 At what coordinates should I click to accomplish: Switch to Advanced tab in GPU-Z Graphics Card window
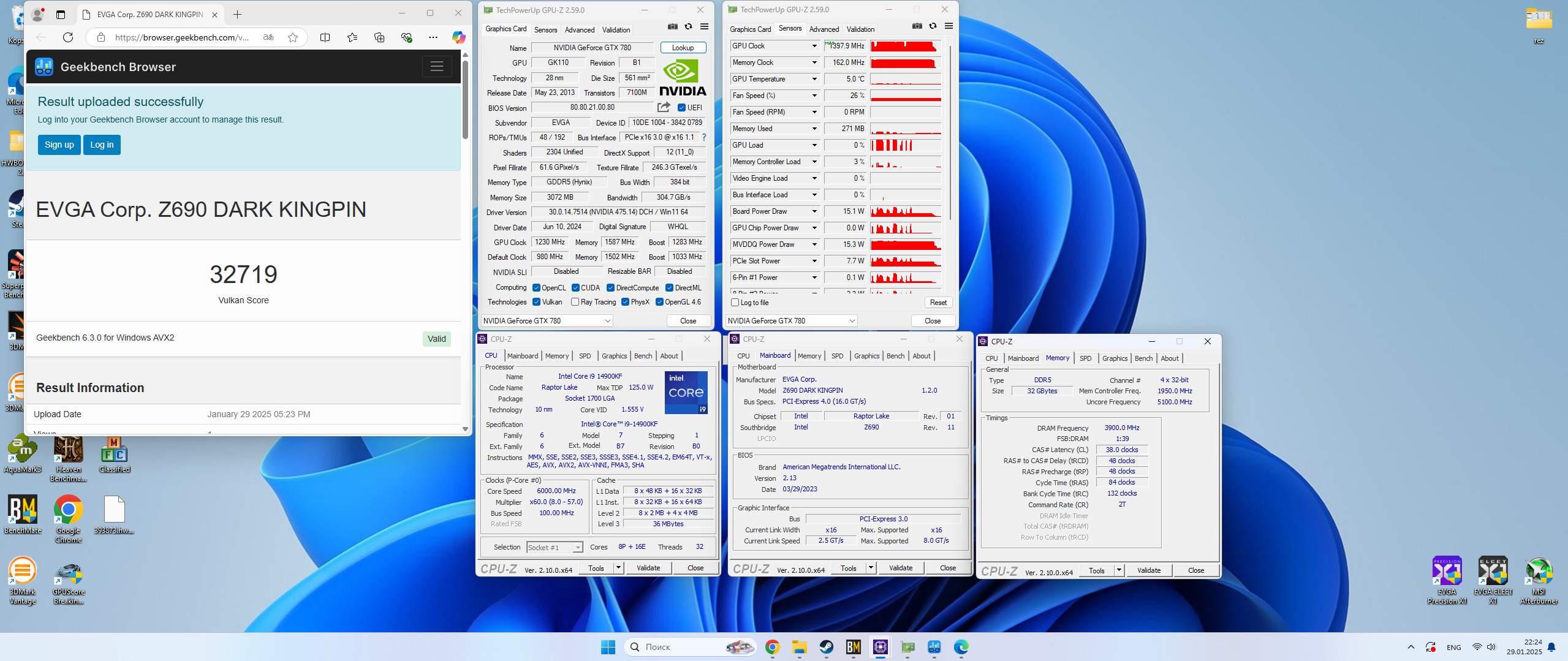tap(579, 30)
